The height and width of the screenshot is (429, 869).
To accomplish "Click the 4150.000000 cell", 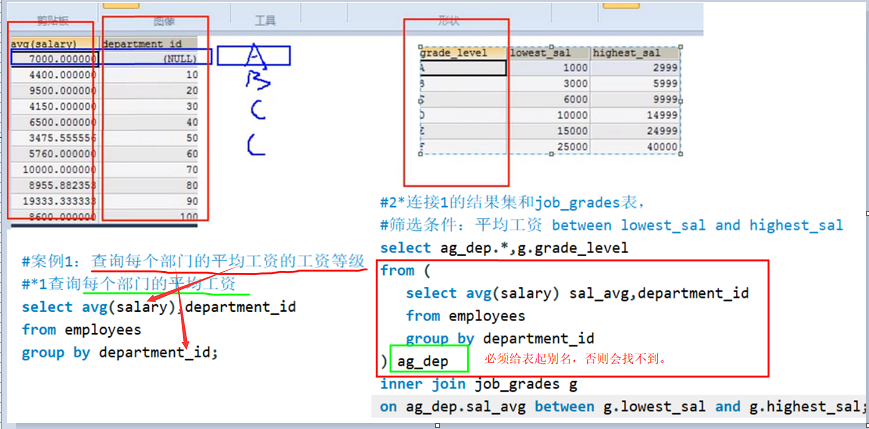I will tap(54, 106).
